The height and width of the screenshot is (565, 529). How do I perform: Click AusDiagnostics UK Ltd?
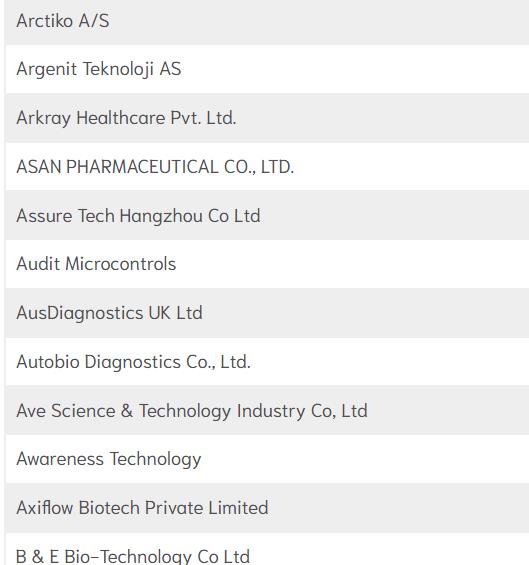267,313
